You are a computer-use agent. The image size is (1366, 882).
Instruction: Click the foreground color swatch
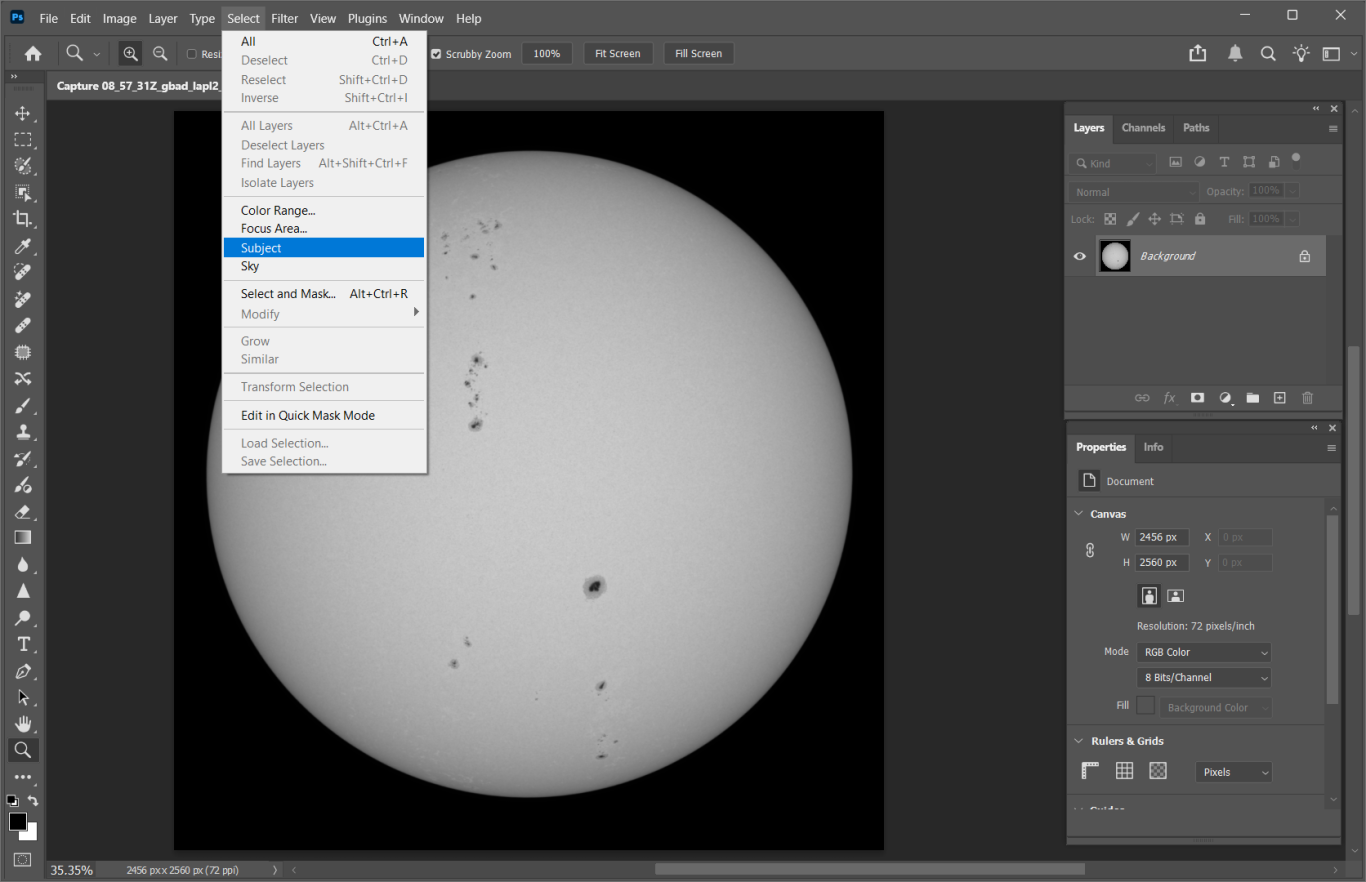click(x=18, y=821)
